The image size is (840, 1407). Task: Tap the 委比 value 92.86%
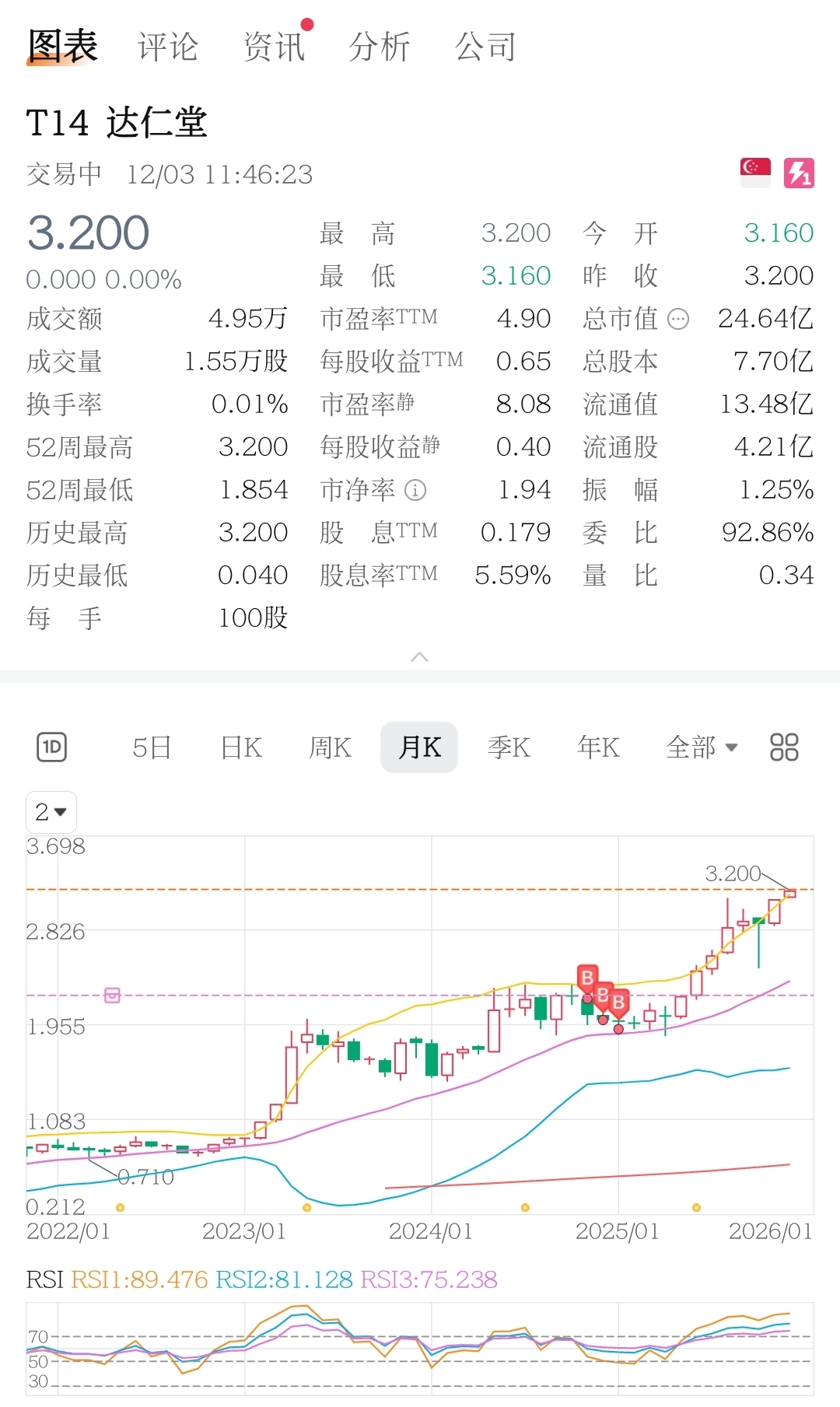pos(768,533)
